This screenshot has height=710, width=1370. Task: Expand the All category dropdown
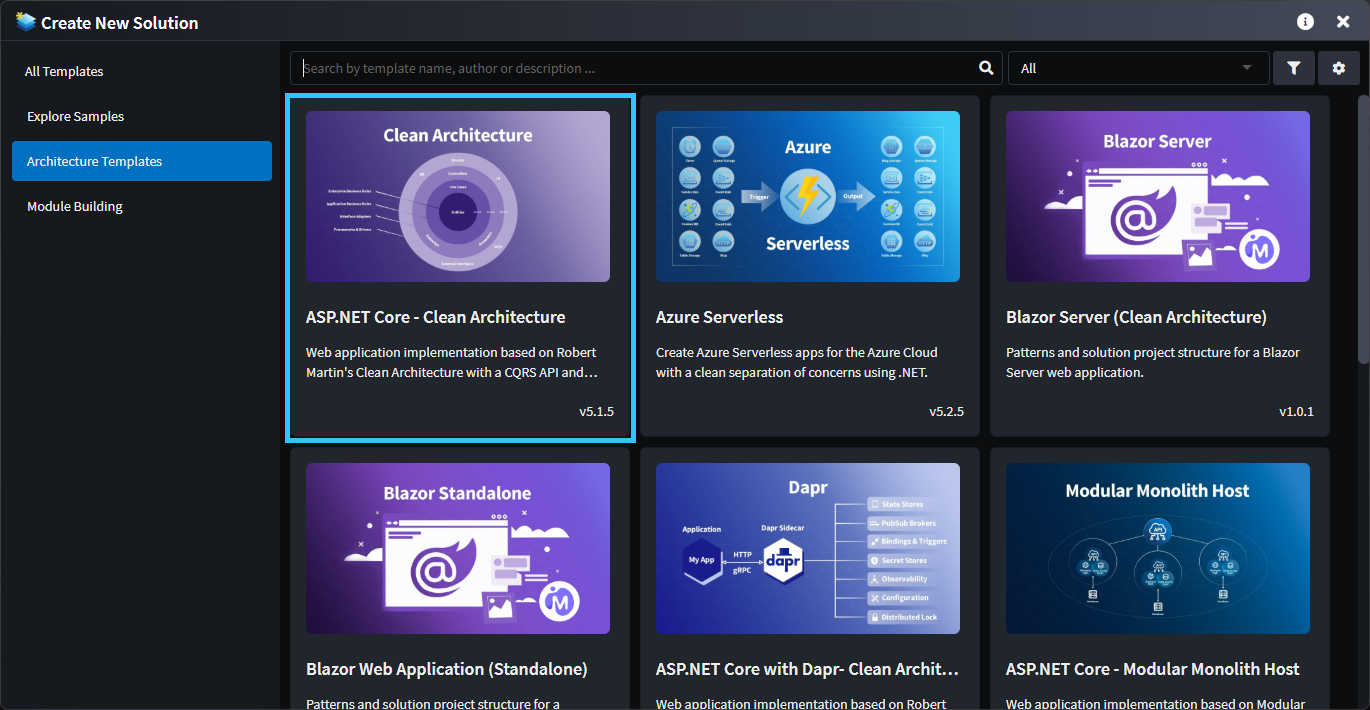tap(1139, 68)
